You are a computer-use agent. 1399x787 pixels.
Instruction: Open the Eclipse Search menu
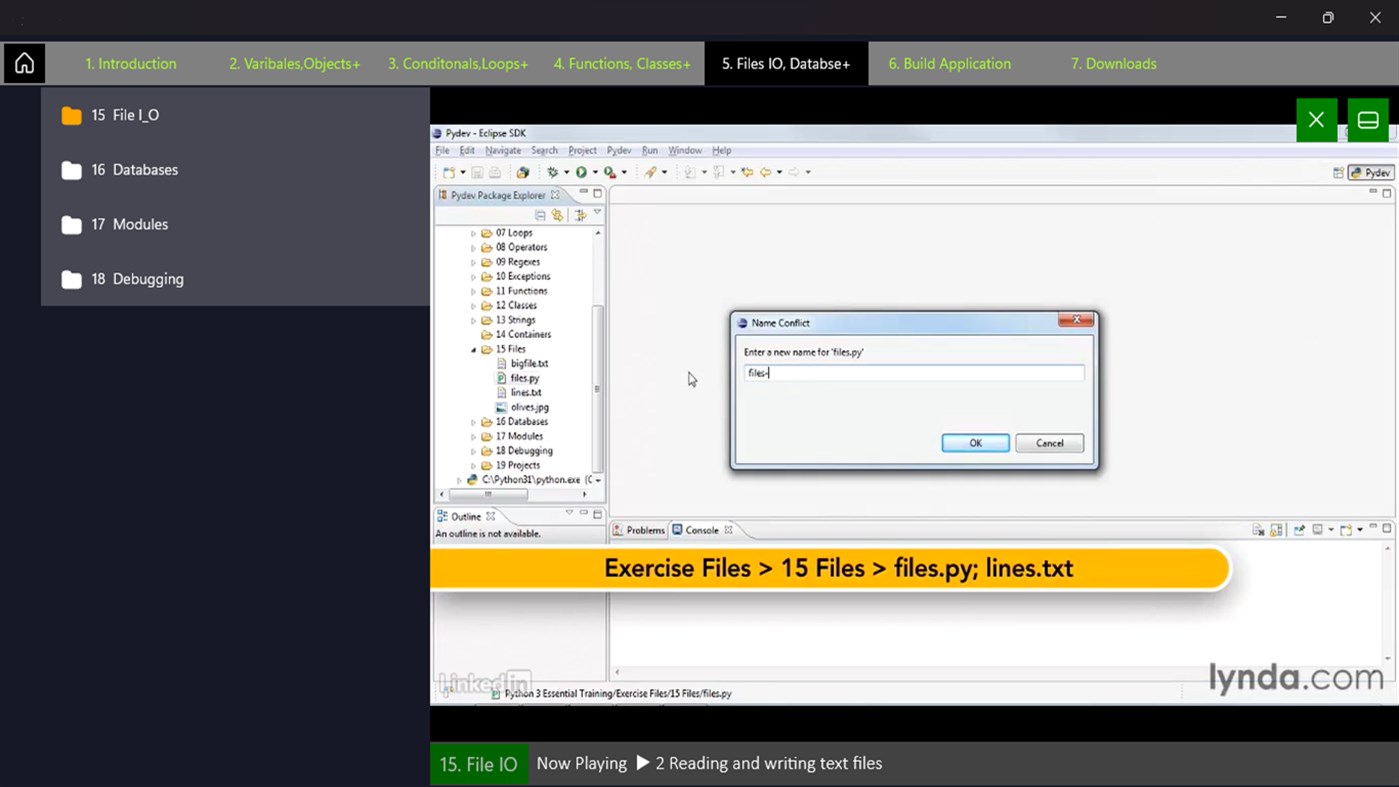pos(544,150)
